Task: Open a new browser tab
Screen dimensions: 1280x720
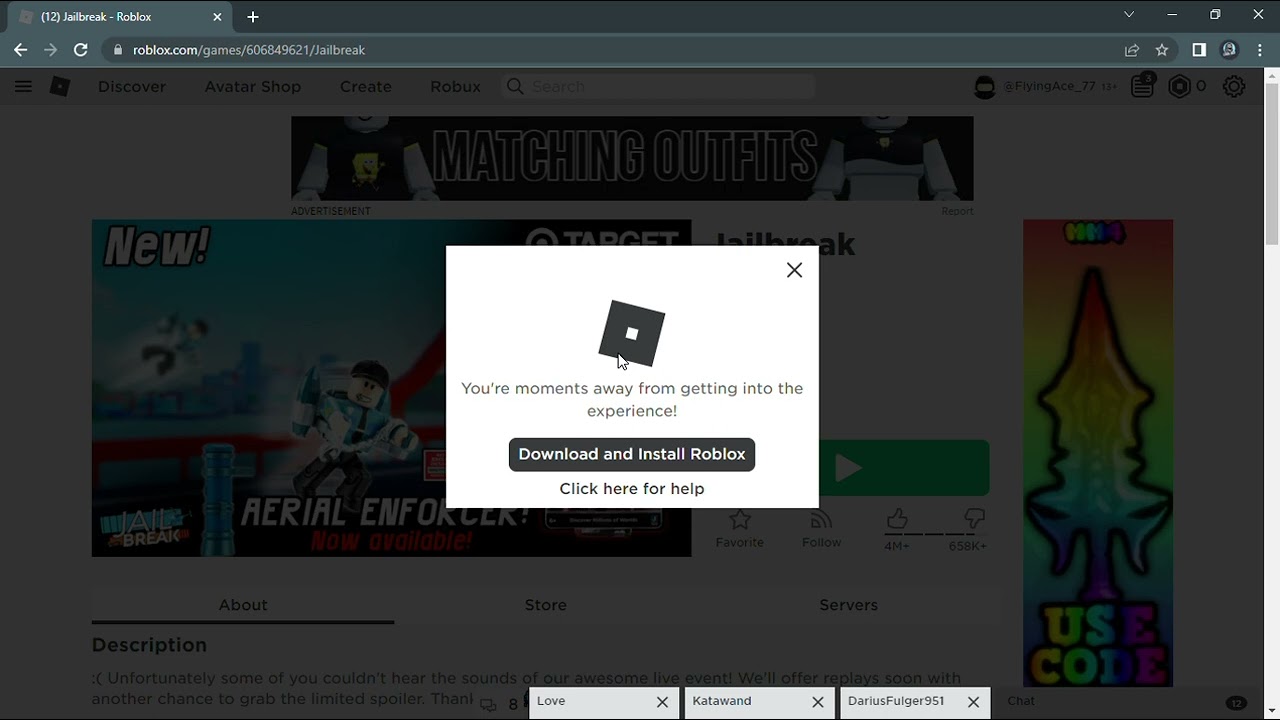Action: pos(253,17)
